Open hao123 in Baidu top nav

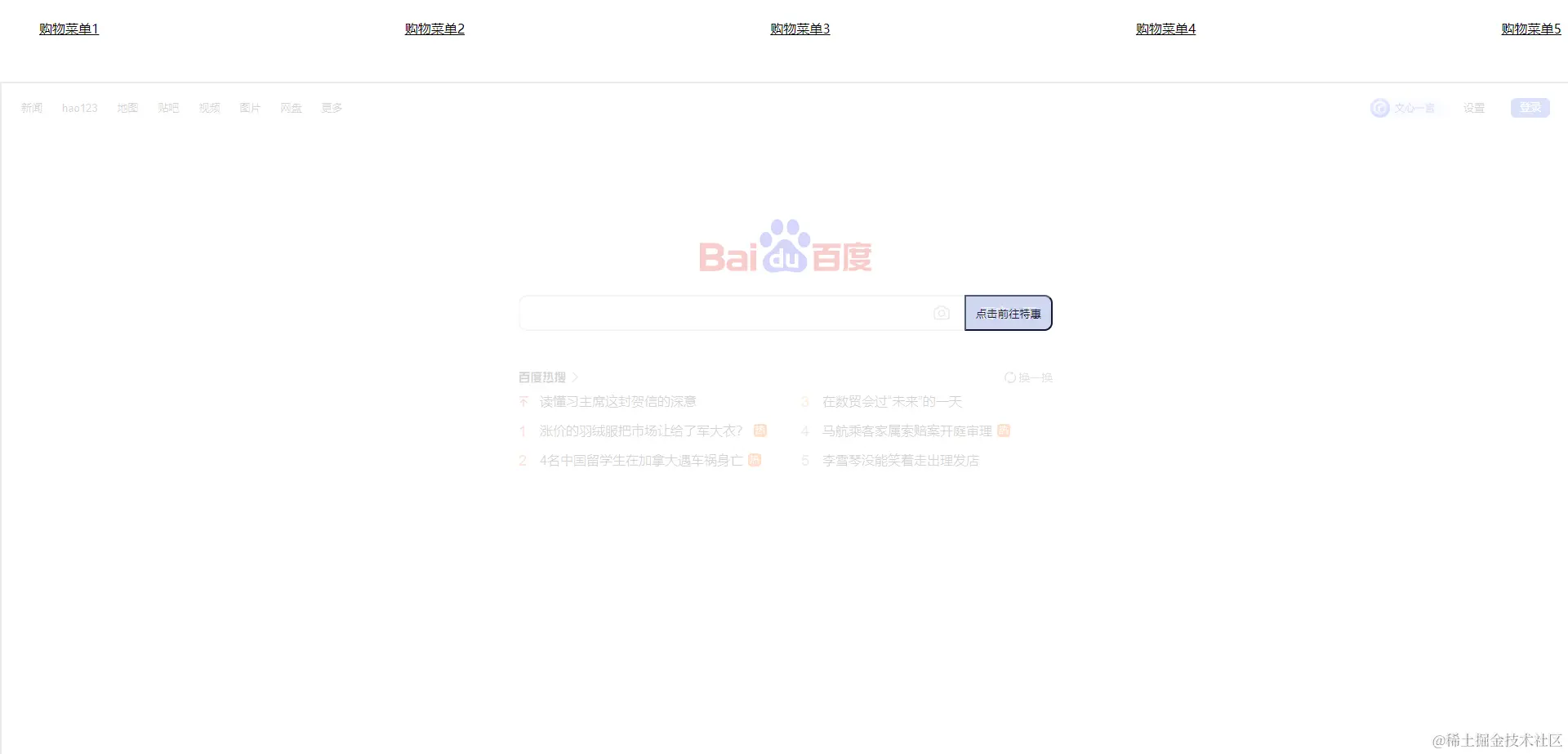tap(79, 108)
